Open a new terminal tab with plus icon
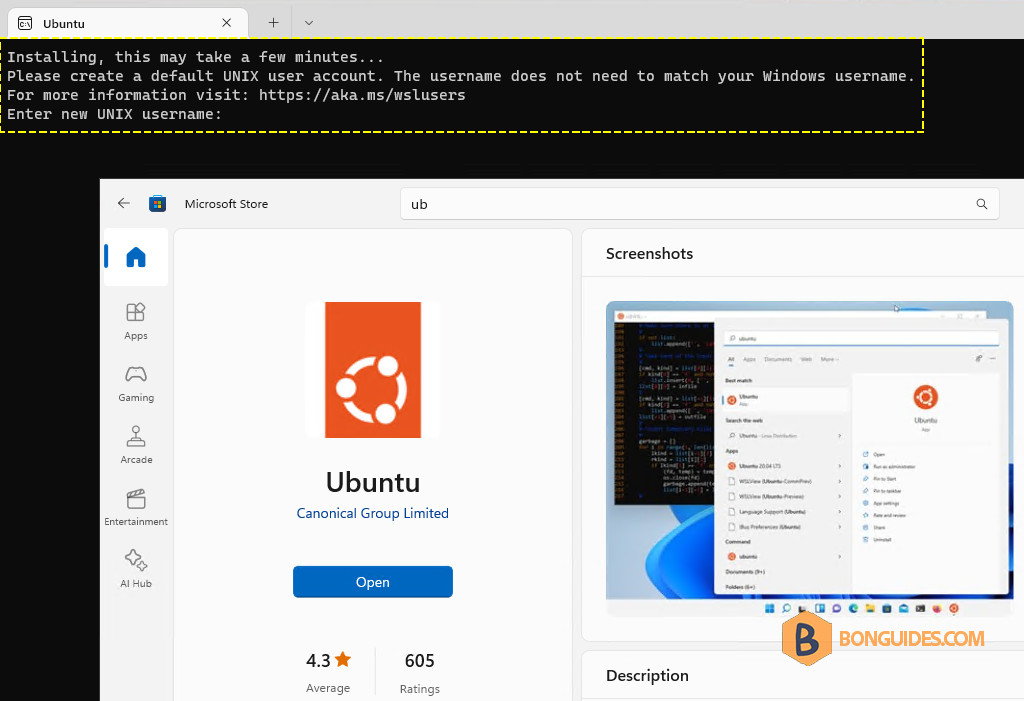1024x701 pixels. pyautogui.click(x=273, y=23)
